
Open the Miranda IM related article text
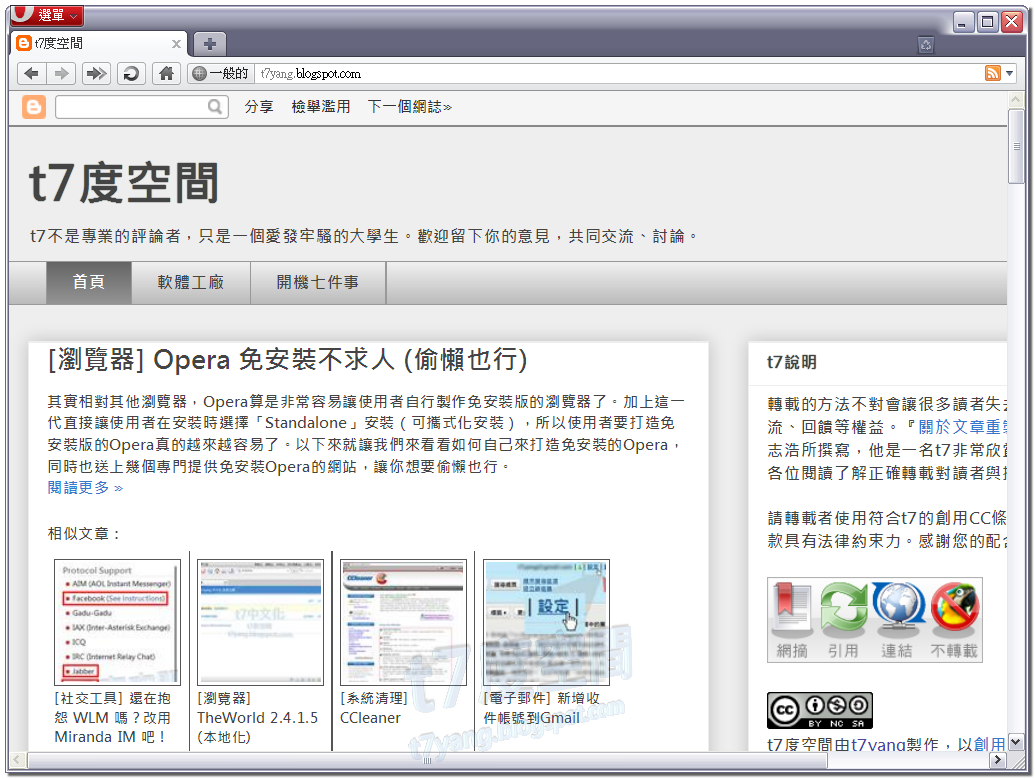tap(113, 718)
